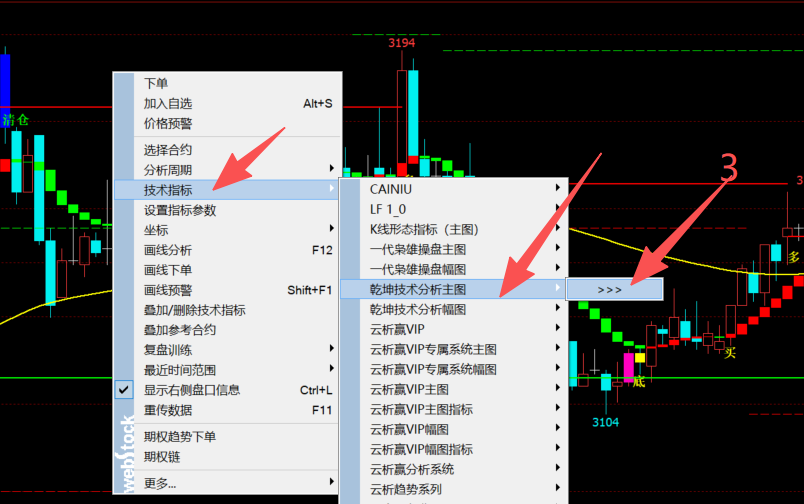Expand 复盘训练 submenu

(x=168, y=350)
